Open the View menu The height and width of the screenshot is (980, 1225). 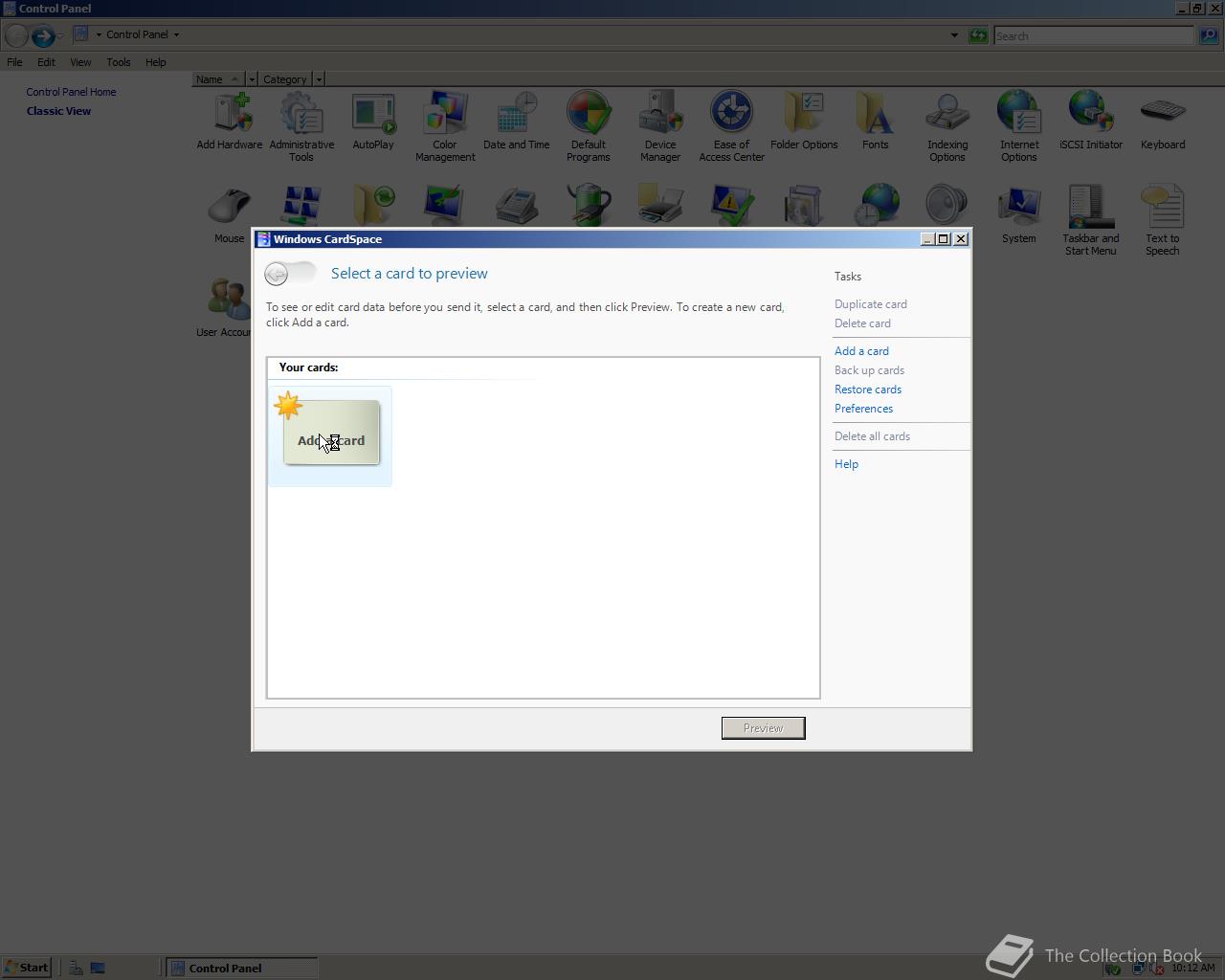[80, 62]
